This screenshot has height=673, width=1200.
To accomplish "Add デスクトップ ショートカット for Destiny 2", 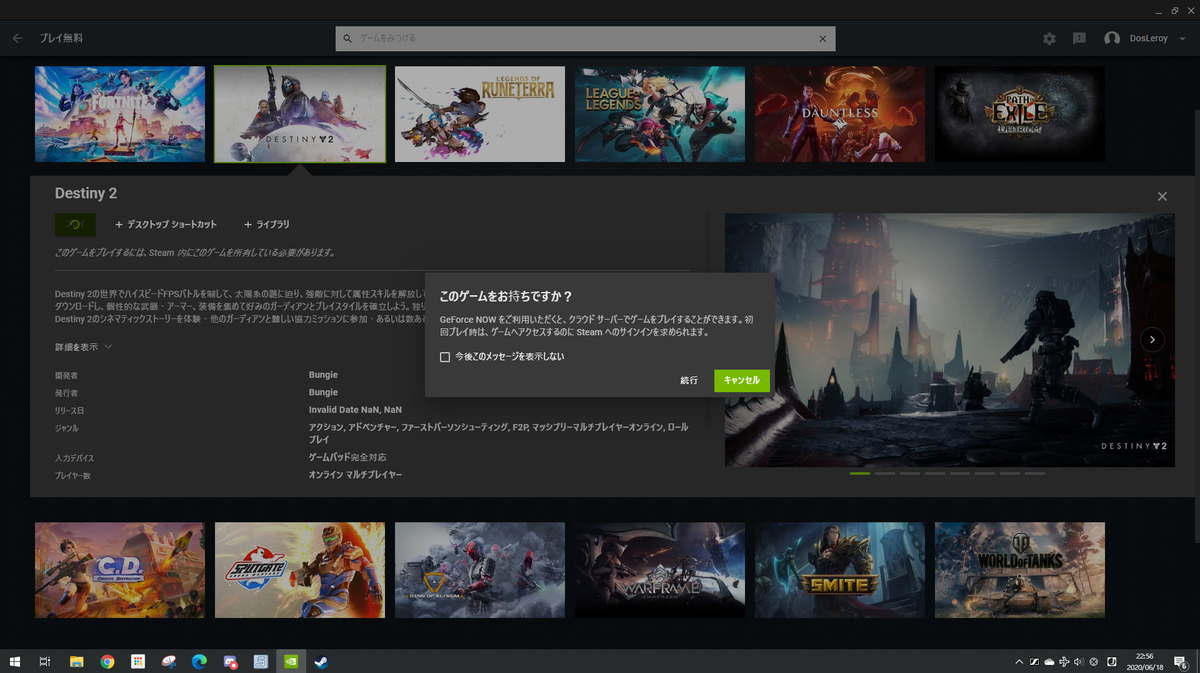I will click(166, 224).
